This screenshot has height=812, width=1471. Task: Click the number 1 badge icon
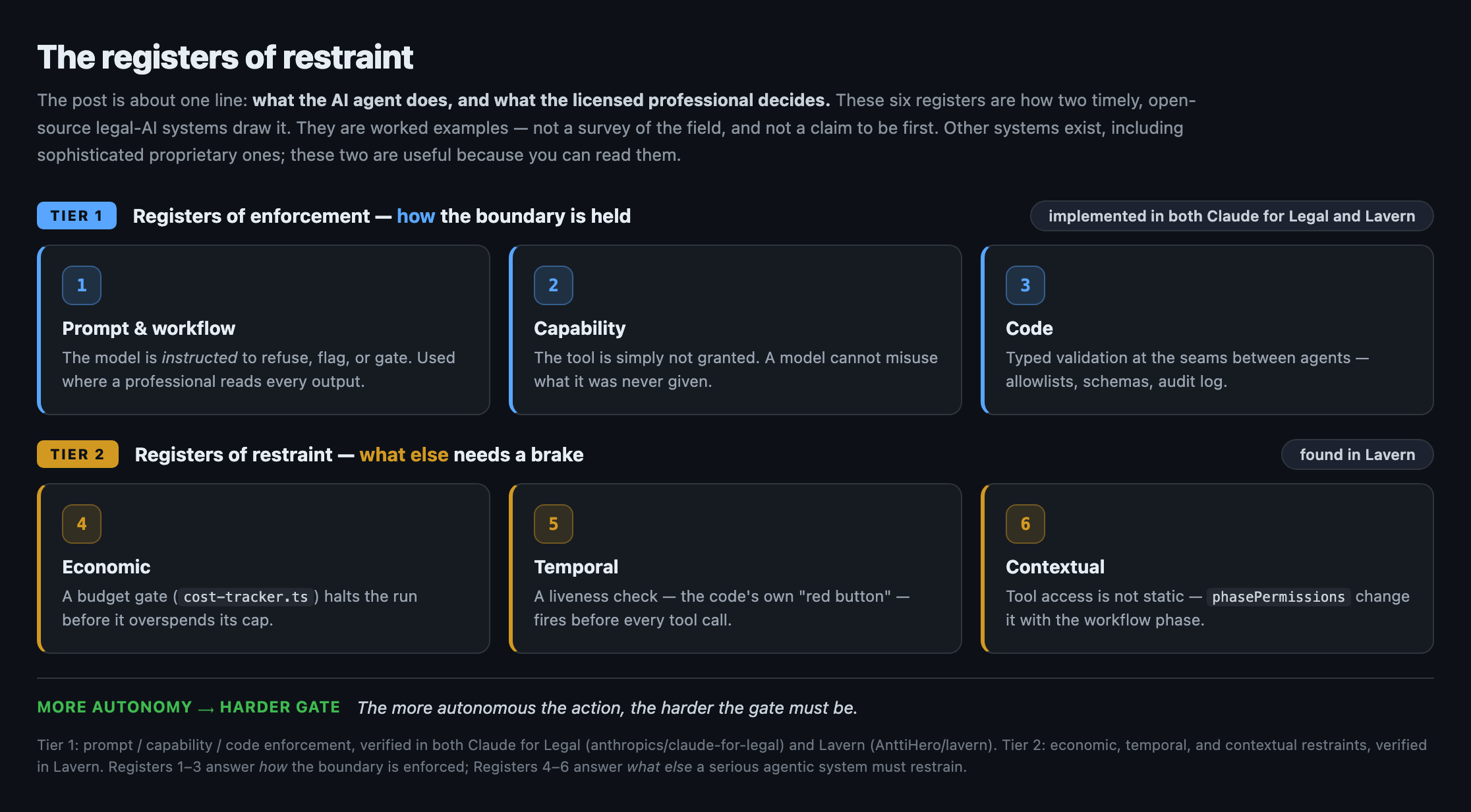click(82, 285)
